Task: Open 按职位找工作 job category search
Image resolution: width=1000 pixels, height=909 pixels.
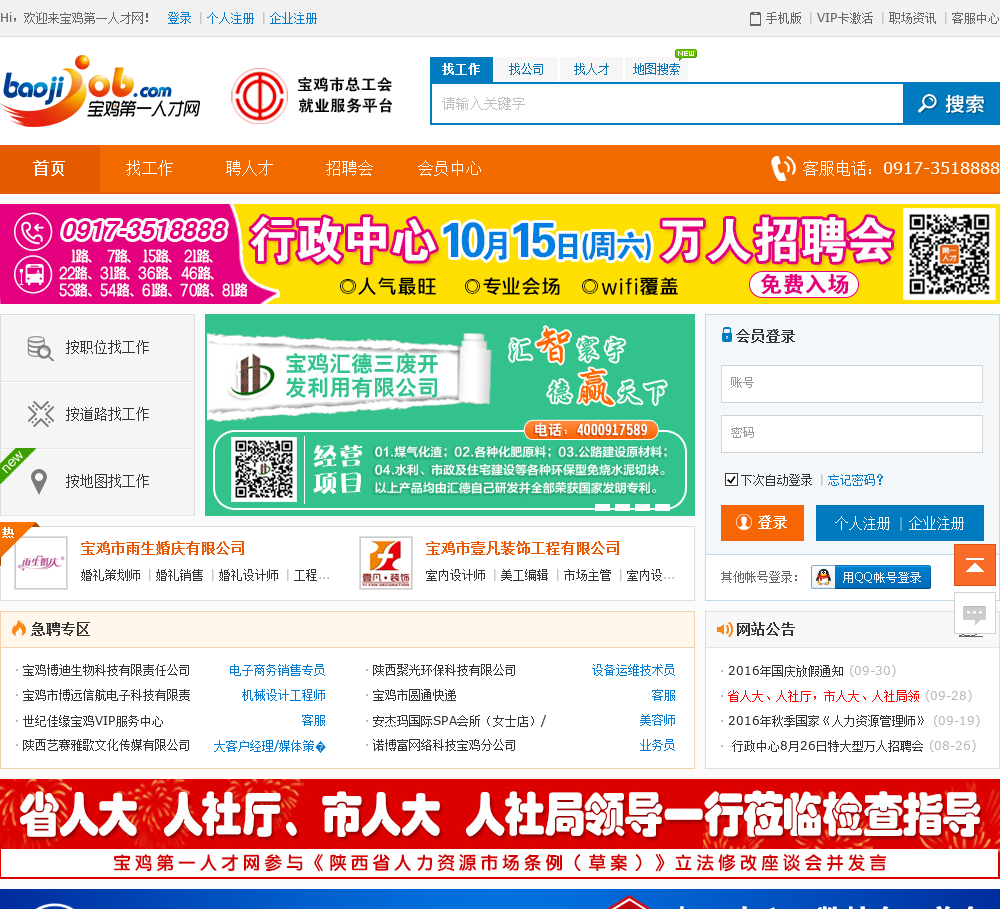Action: click(x=98, y=348)
